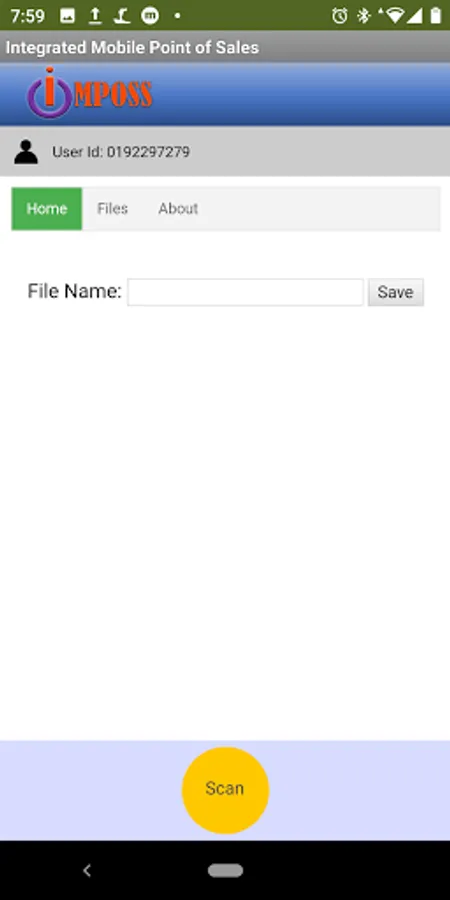Tap the 7:59 clock in status bar
450x900 pixels.
27,15
